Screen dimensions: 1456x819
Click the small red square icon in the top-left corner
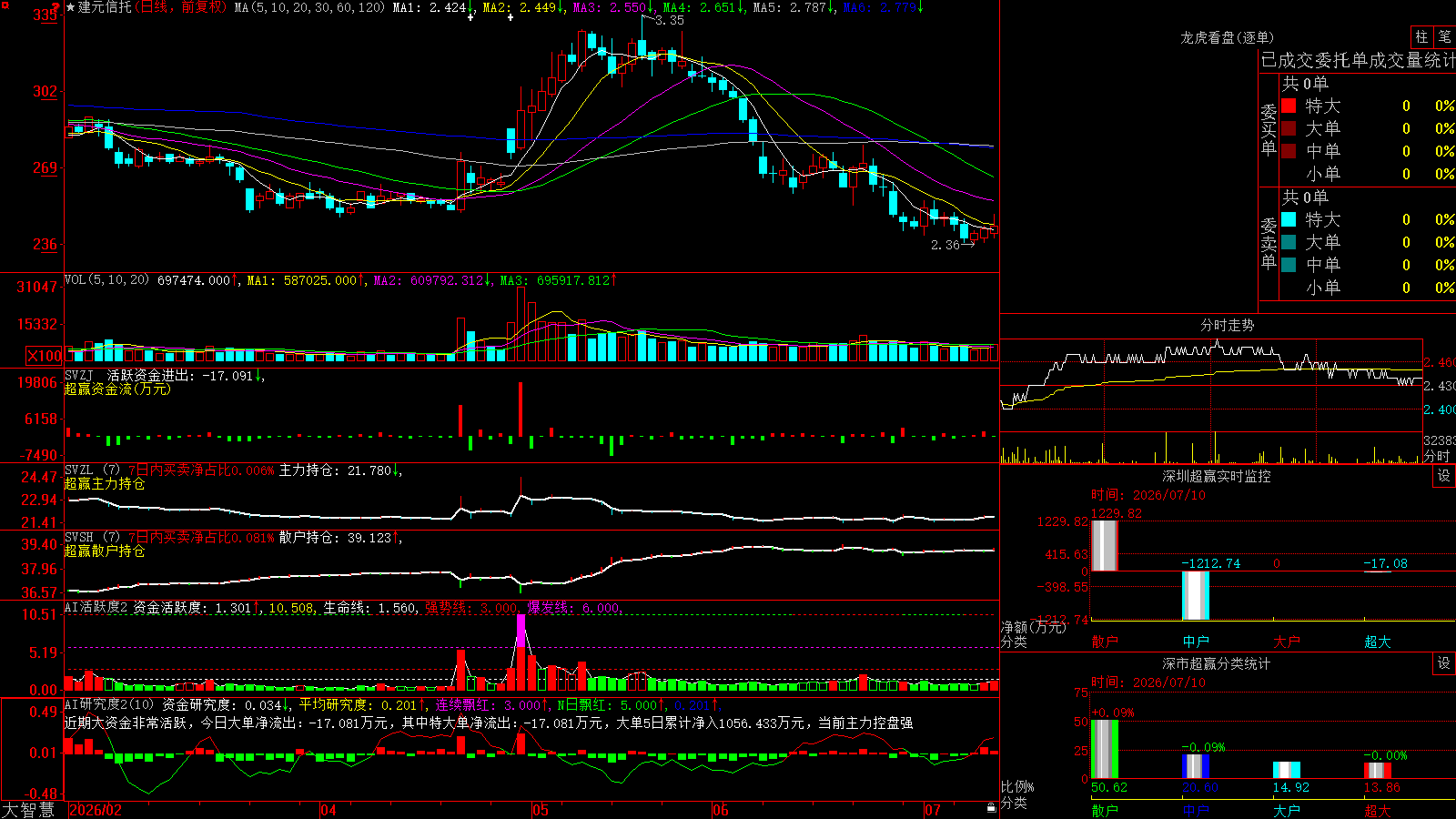coord(4,4)
